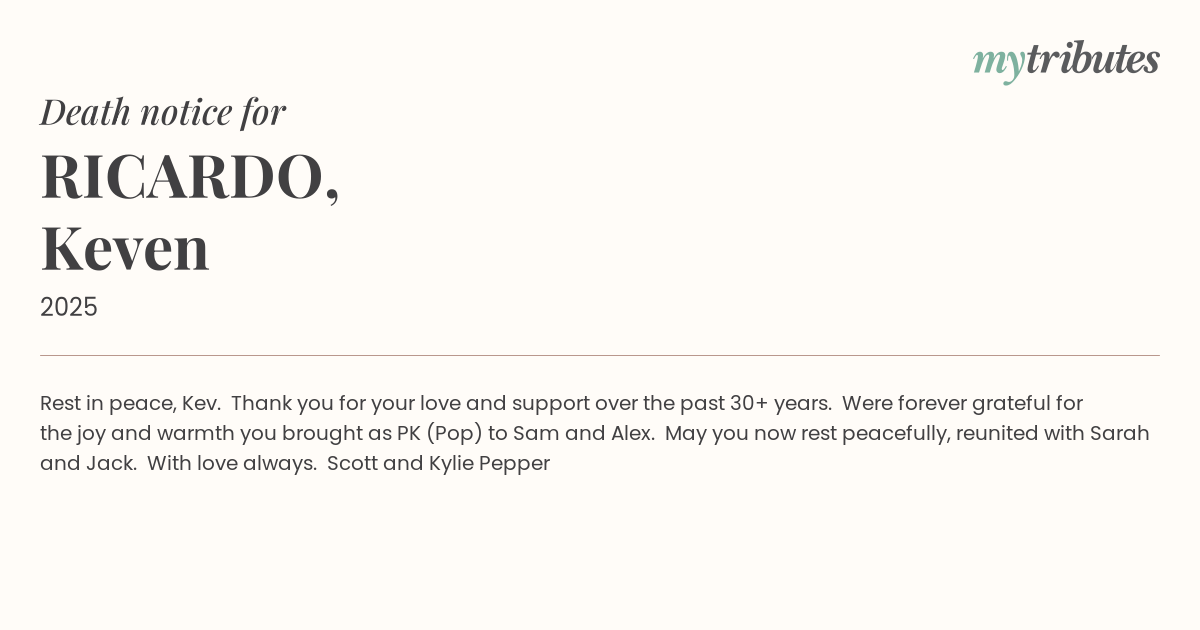Click the name Alex in the message
Screen dimensions: 1200x630
point(631,434)
